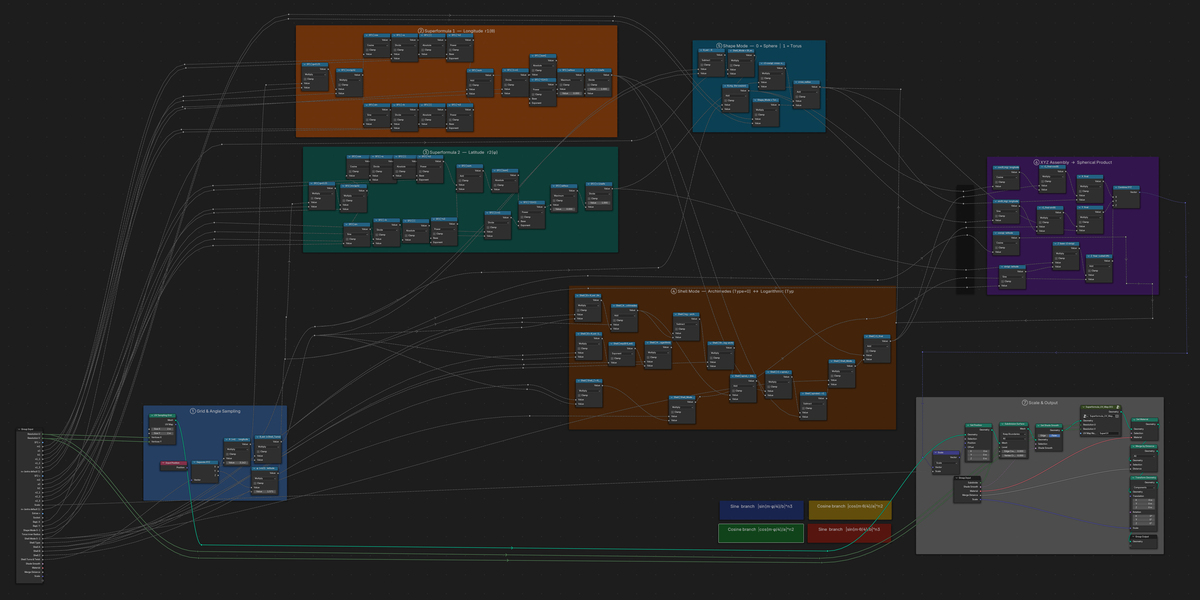
Task: Select the Scale & Output frame title
Action: 1040,402
